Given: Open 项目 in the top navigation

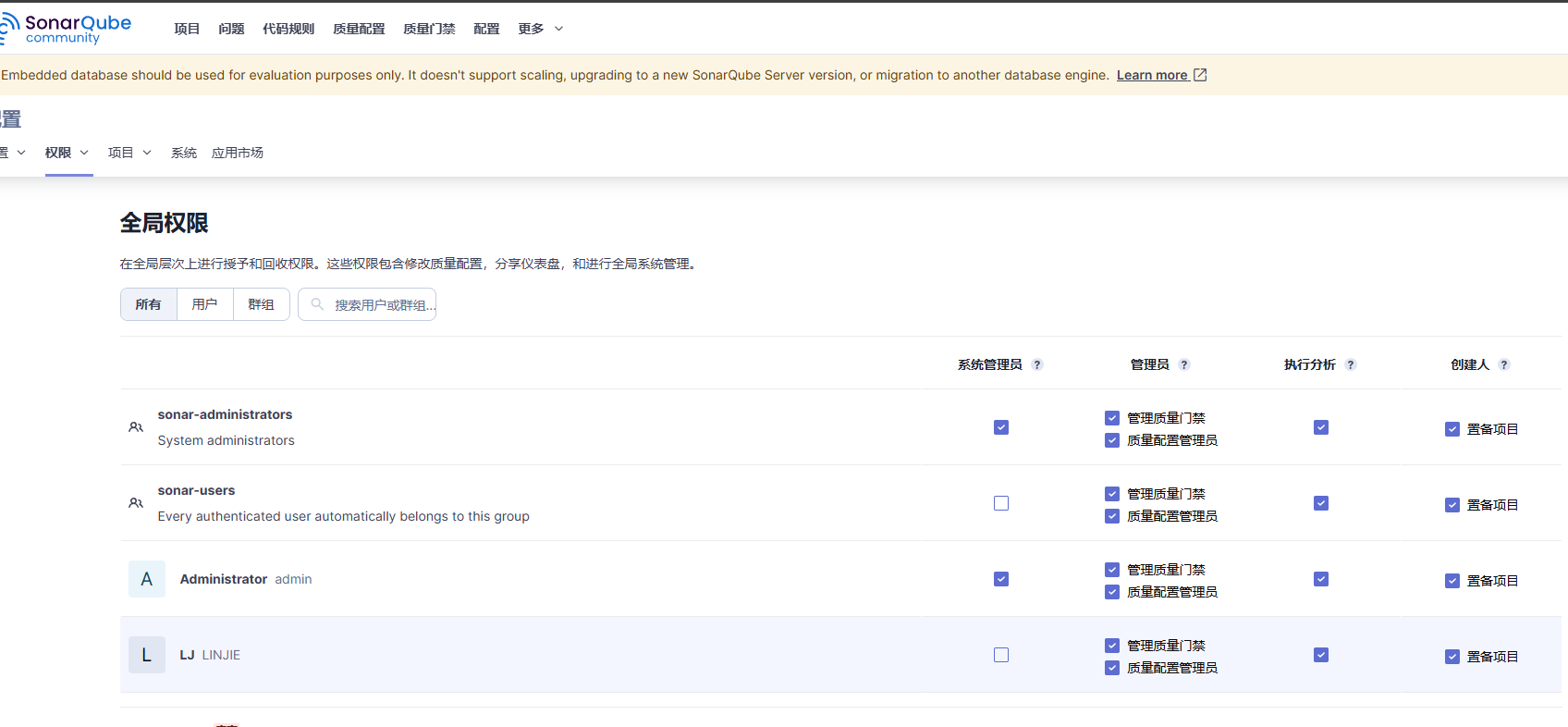Looking at the screenshot, I should (x=187, y=29).
